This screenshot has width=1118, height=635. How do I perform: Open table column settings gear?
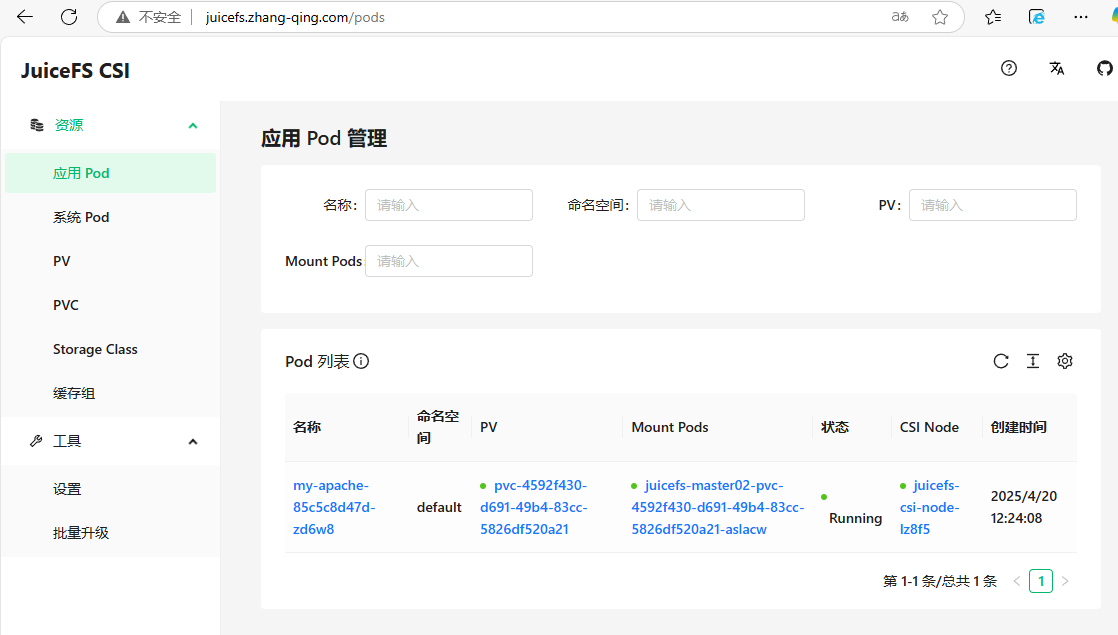(1065, 361)
